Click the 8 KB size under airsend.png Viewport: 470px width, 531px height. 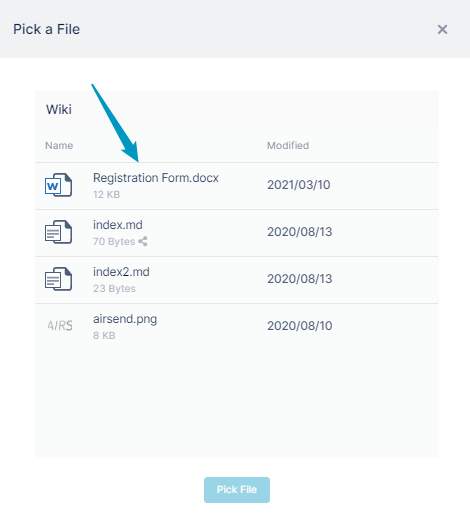[x=104, y=336]
